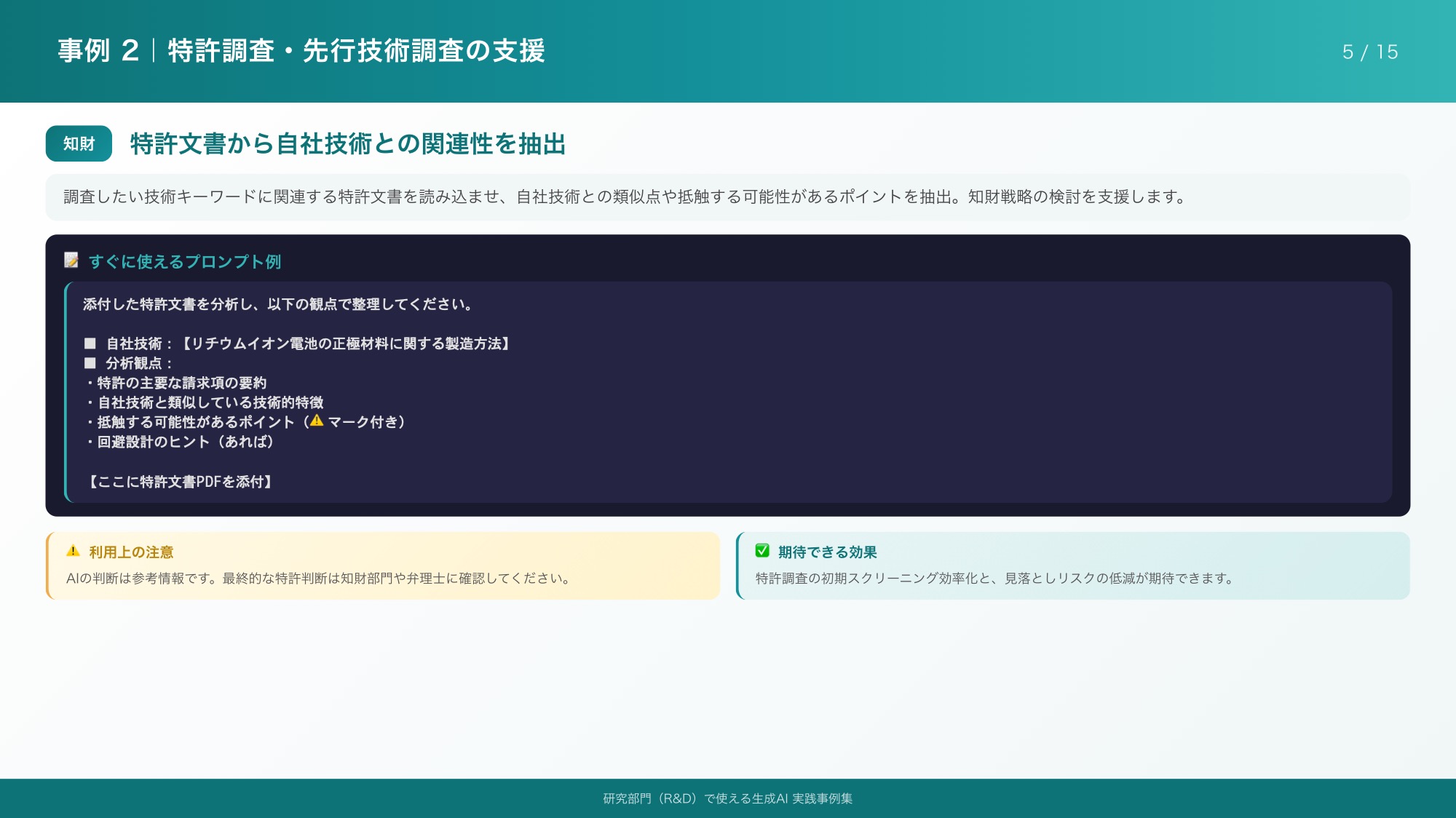
Task: Click the 期待できる効果 heading
Action: (x=828, y=552)
